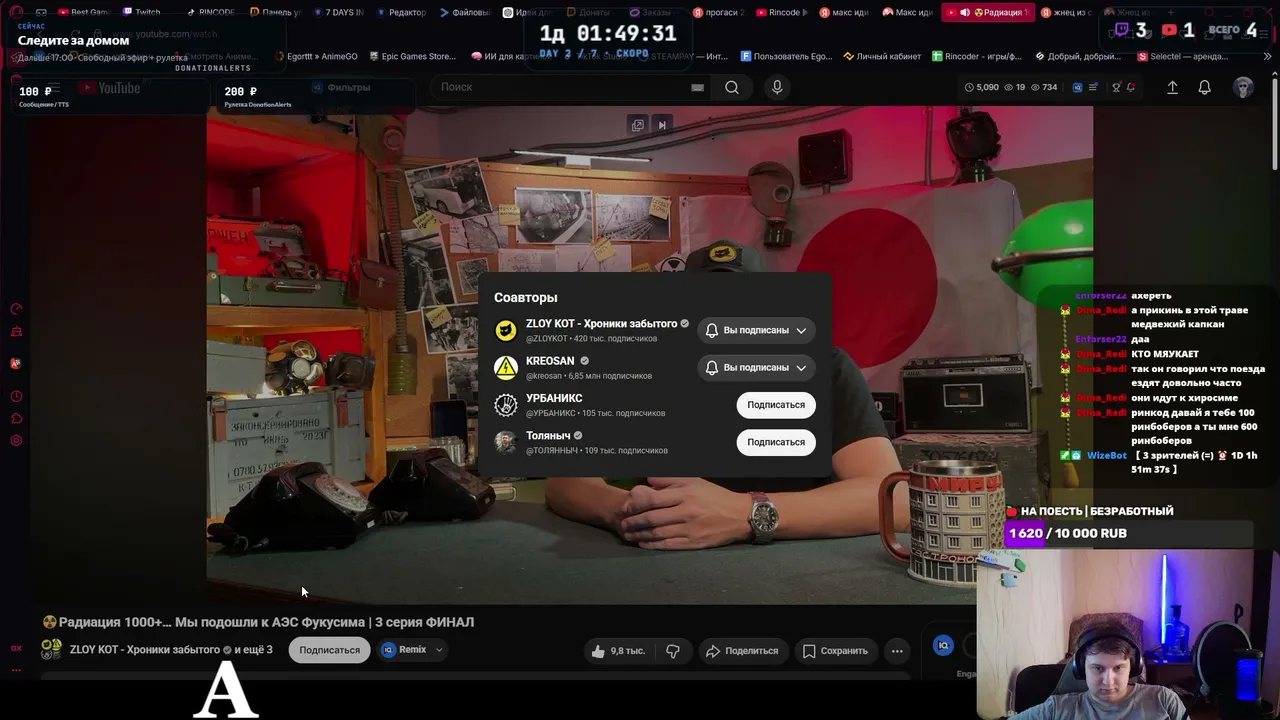Click the YouTube logo
1280x720 pixels.
110,88
